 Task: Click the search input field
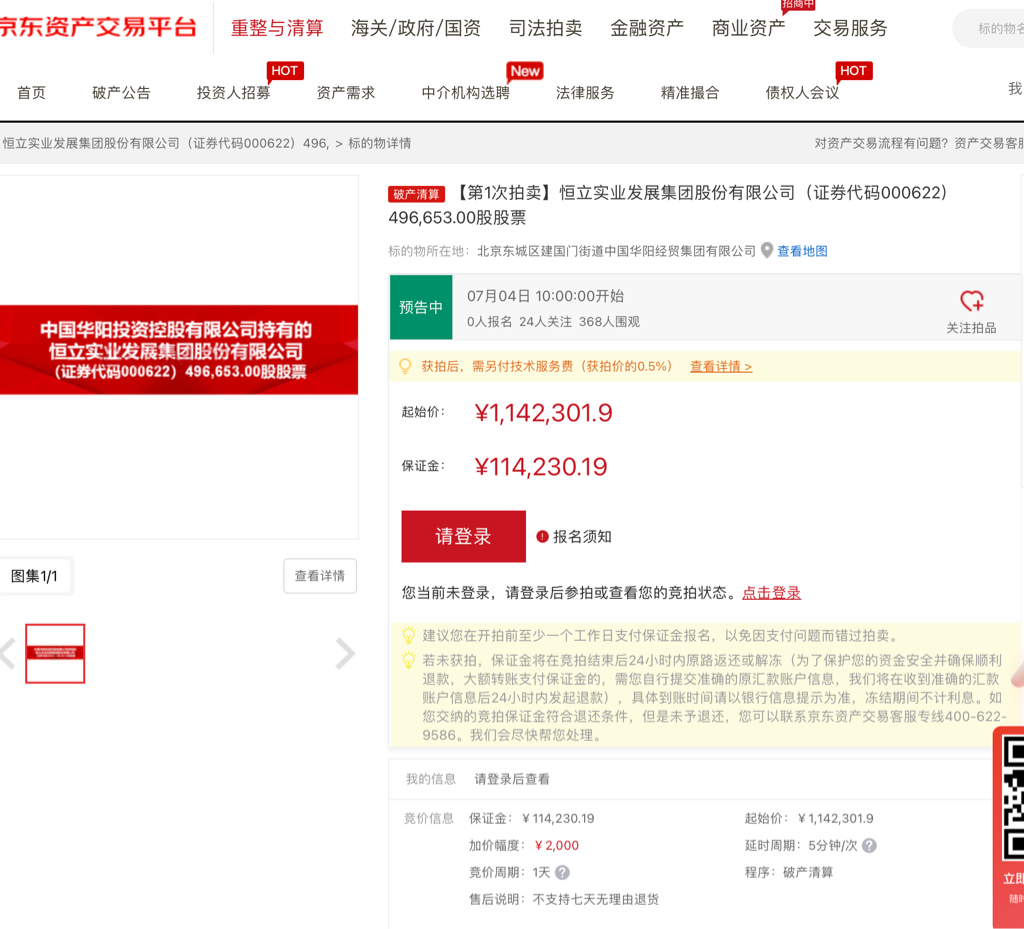click(989, 28)
